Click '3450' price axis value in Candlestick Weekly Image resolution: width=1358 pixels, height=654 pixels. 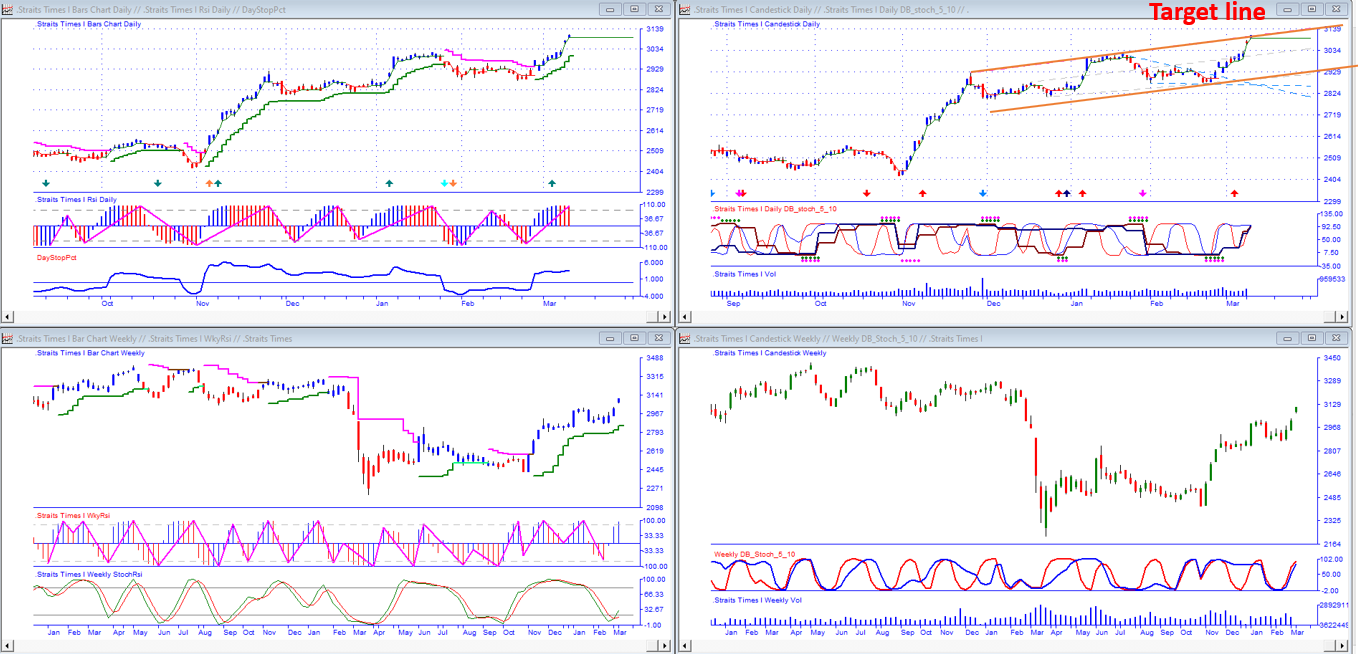click(x=1332, y=358)
